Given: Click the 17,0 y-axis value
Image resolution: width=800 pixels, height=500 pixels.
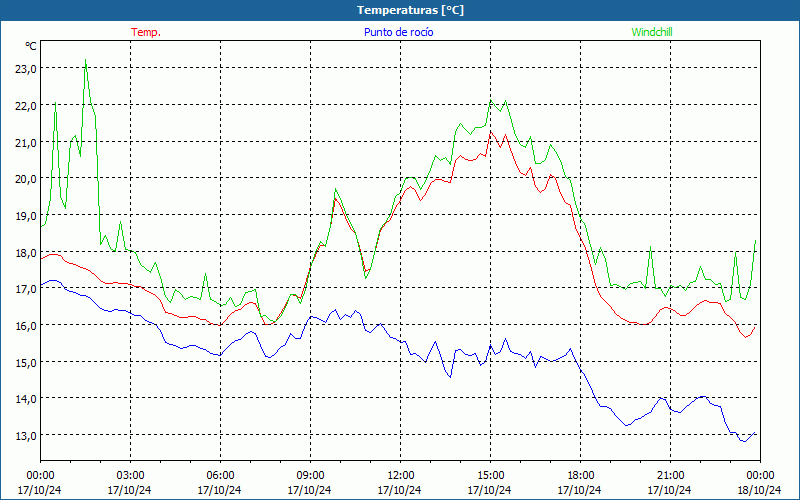Looking at the screenshot, I should [x=26, y=289].
